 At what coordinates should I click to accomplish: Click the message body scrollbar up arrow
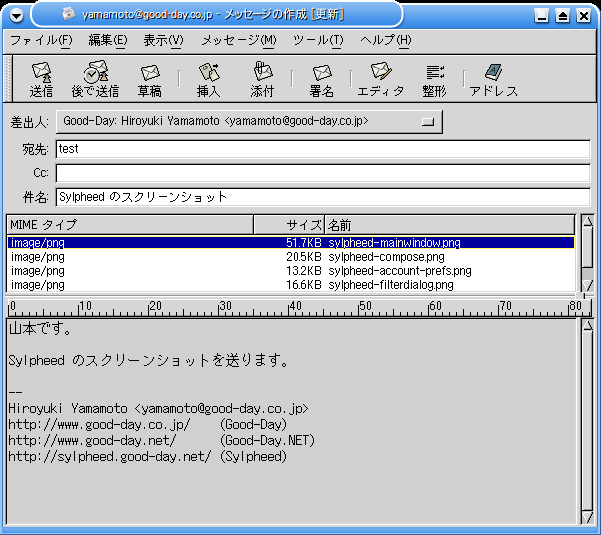coord(588,326)
